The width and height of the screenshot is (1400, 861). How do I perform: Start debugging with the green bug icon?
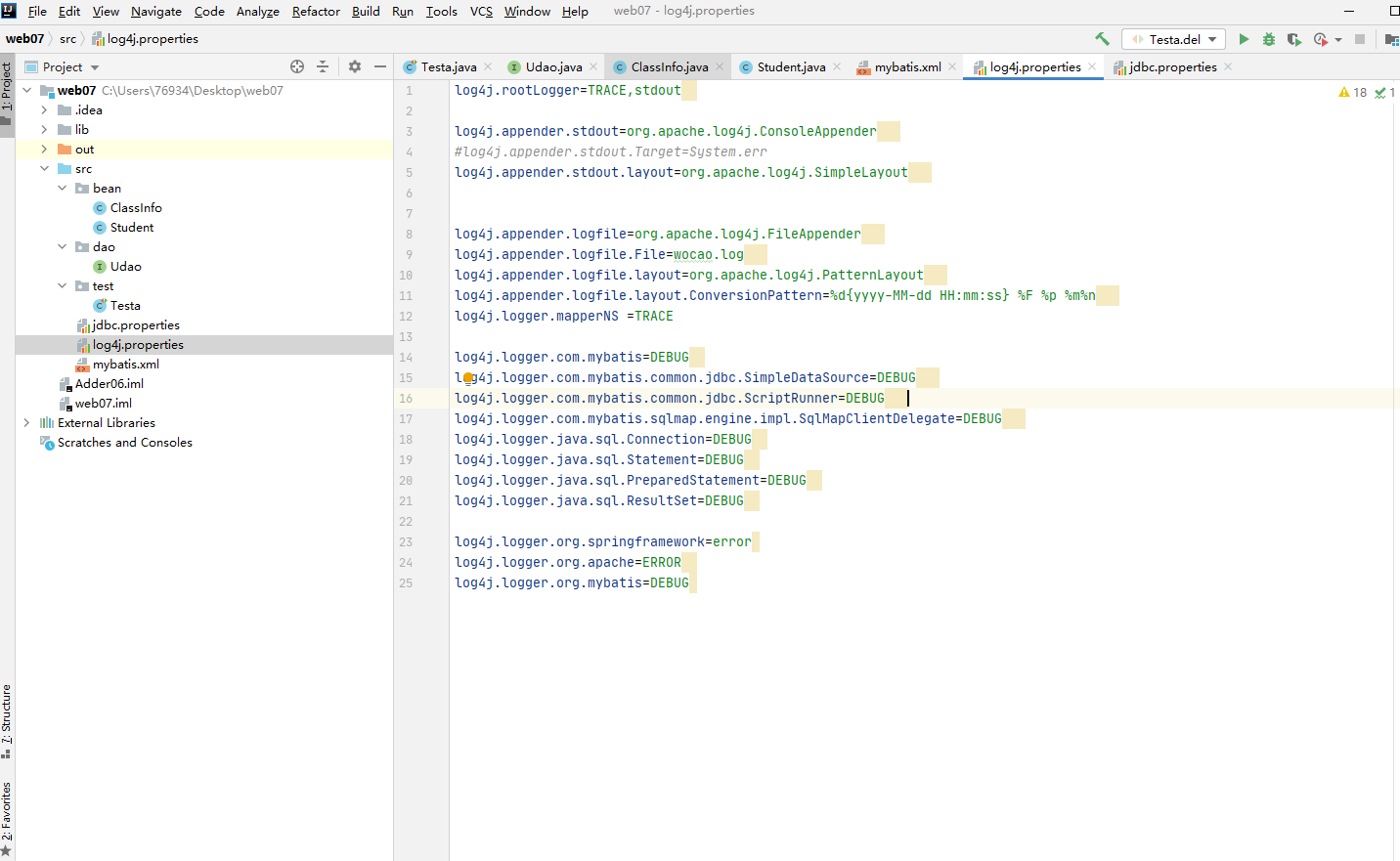click(1269, 39)
